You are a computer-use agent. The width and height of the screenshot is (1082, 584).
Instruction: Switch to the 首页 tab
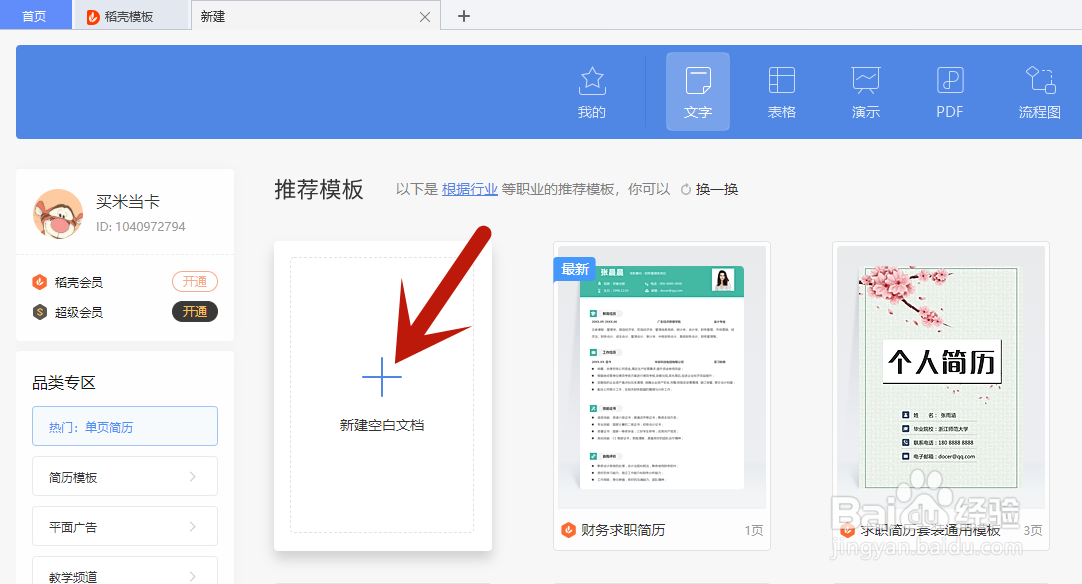(35, 15)
